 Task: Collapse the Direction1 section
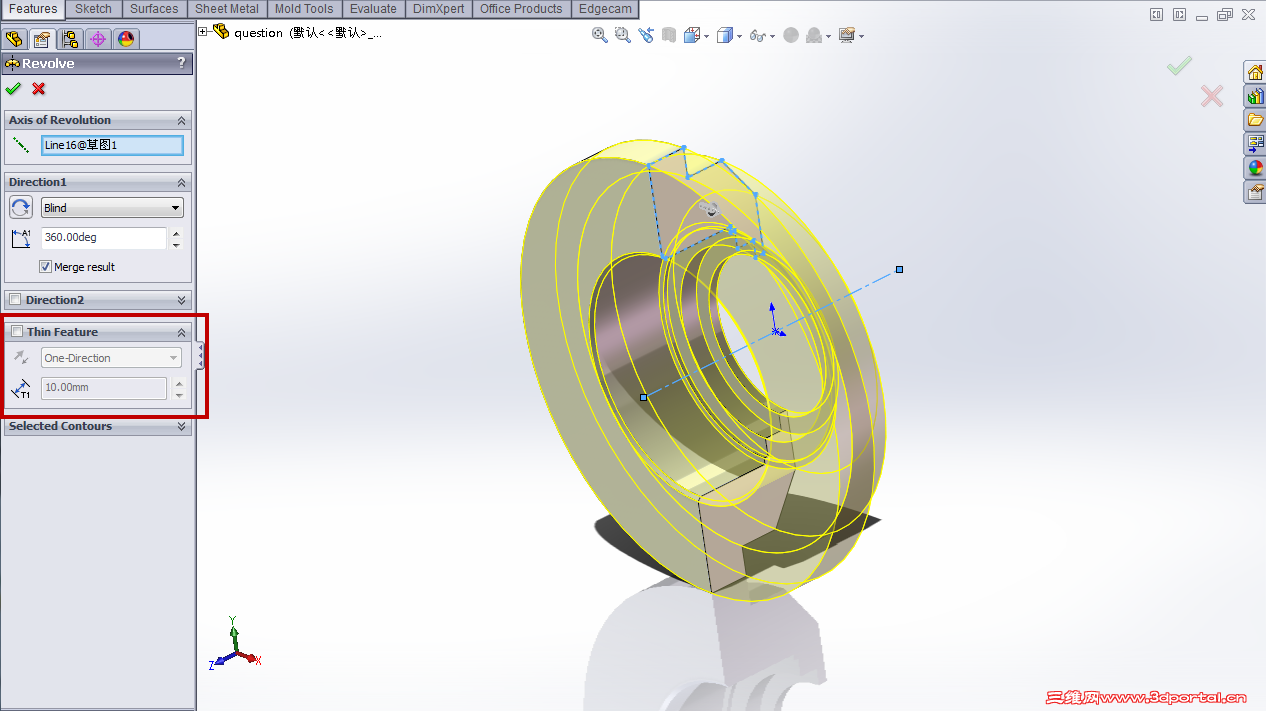click(182, 182)
